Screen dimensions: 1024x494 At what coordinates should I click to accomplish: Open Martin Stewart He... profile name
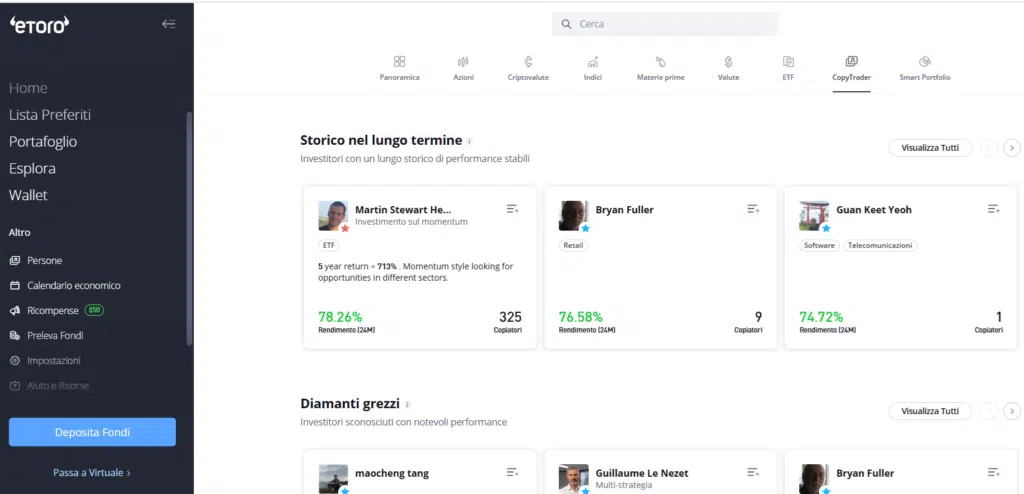point(403,210)
